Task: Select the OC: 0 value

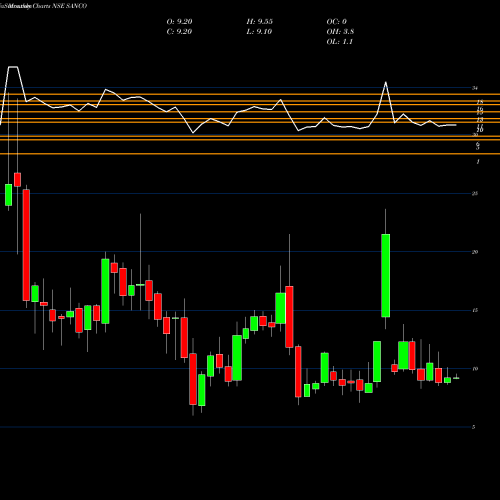Action: 337,22
